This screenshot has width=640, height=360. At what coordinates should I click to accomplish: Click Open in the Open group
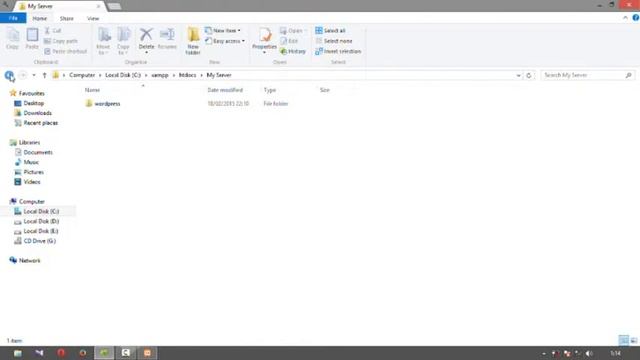292,31
